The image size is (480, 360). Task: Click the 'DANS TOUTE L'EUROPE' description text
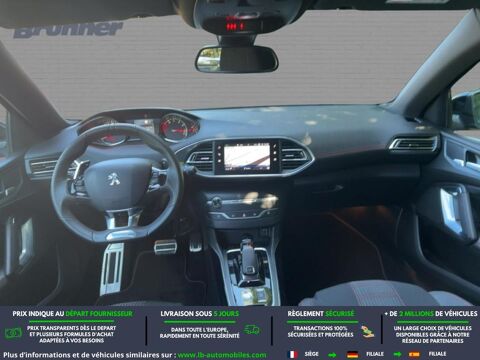point(199,333)
